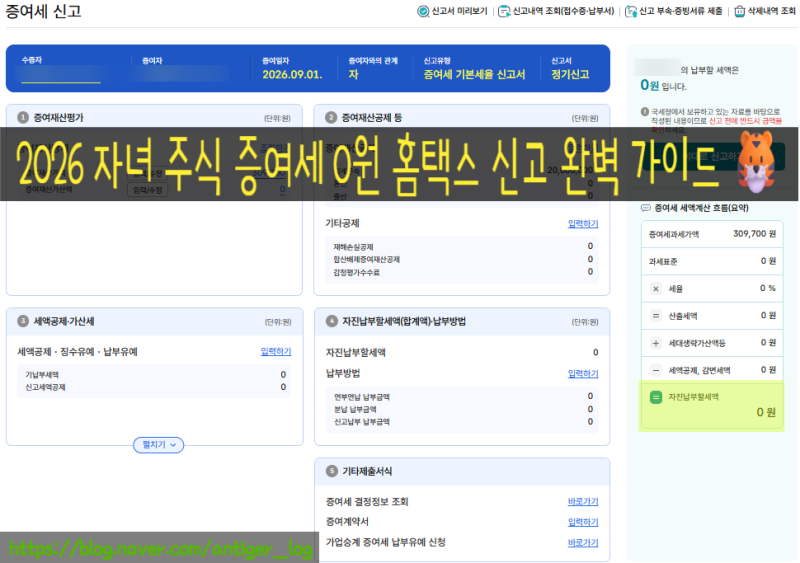Image resolution: width=800 pixels, height=563 pixels.
Task: Click the 기납부세액 row
Action: 155,375
